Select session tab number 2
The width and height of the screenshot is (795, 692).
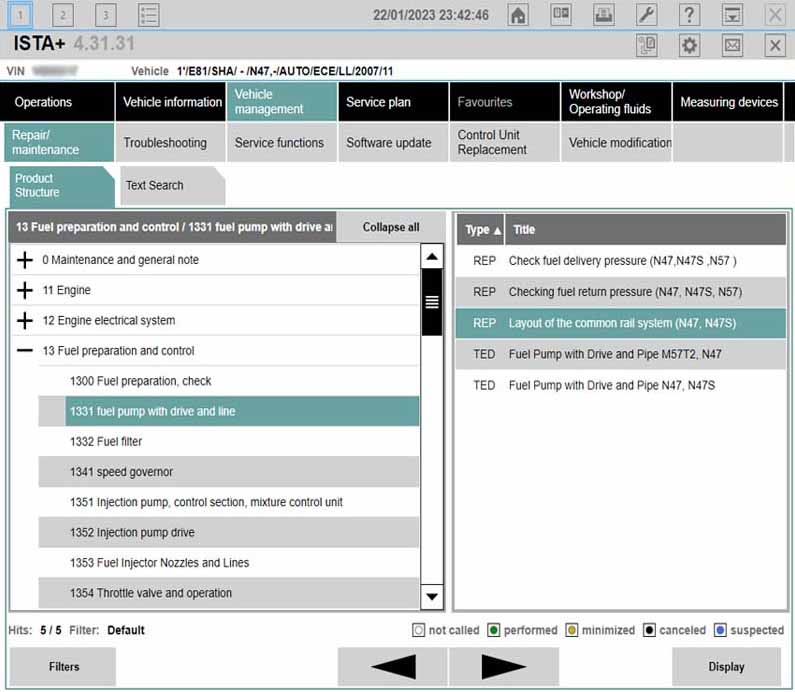[x=63, y=15]
